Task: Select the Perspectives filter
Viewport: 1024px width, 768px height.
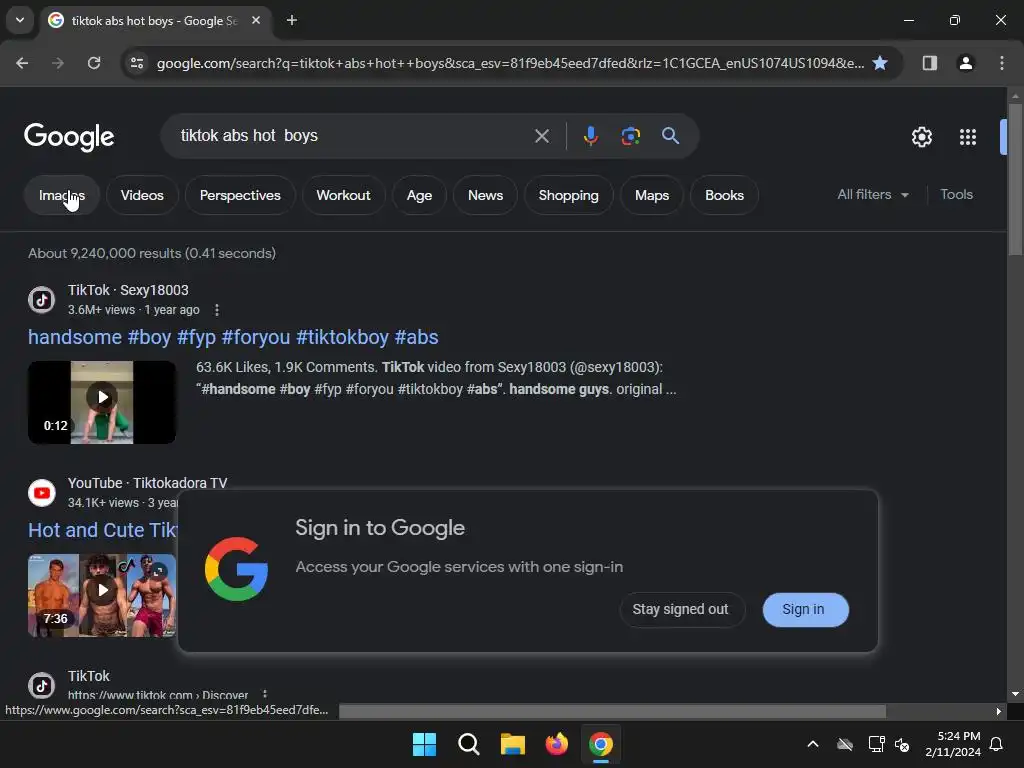Action: (x=240, y=195)
